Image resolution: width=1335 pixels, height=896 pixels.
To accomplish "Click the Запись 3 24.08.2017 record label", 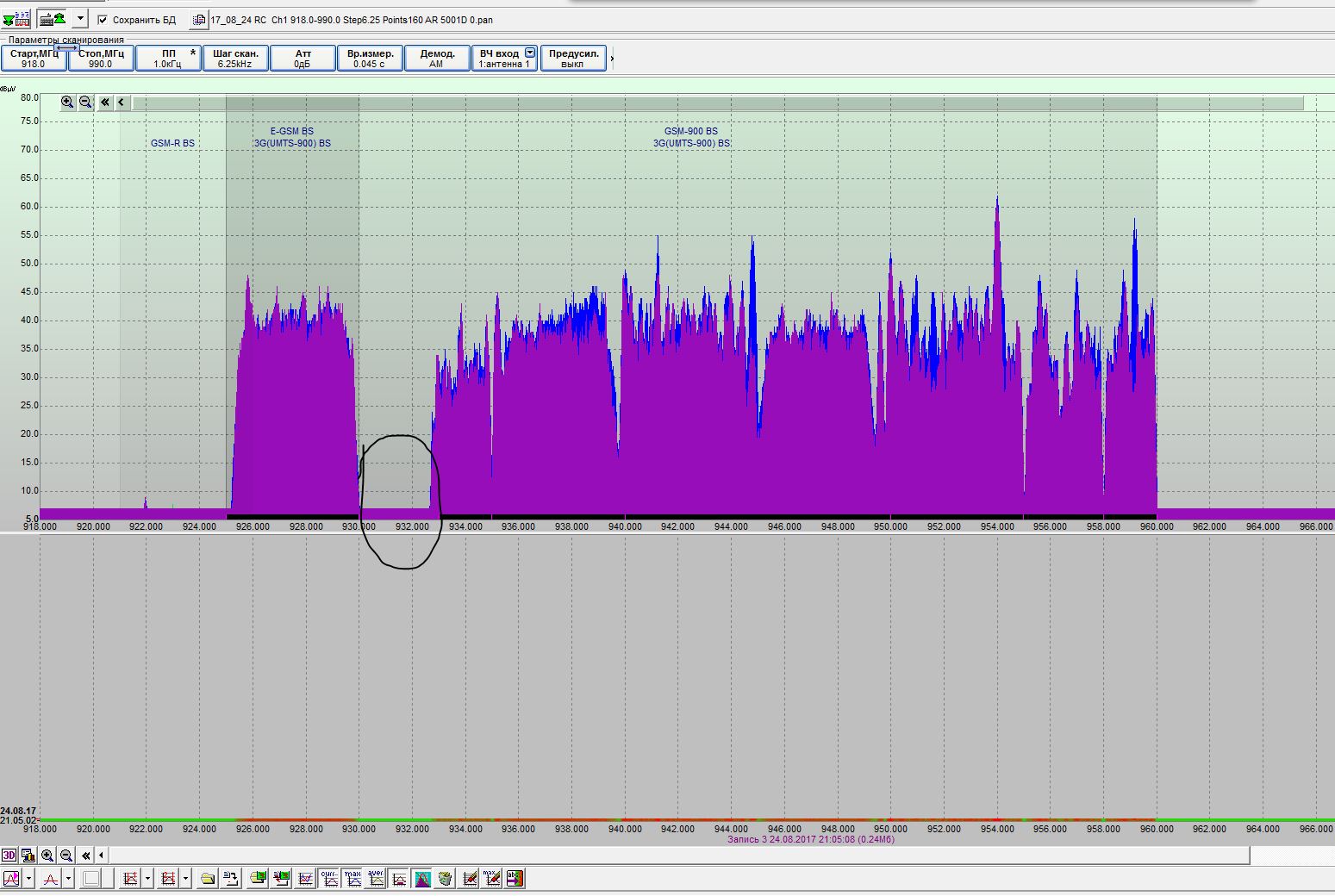I will tap(811, 839).
